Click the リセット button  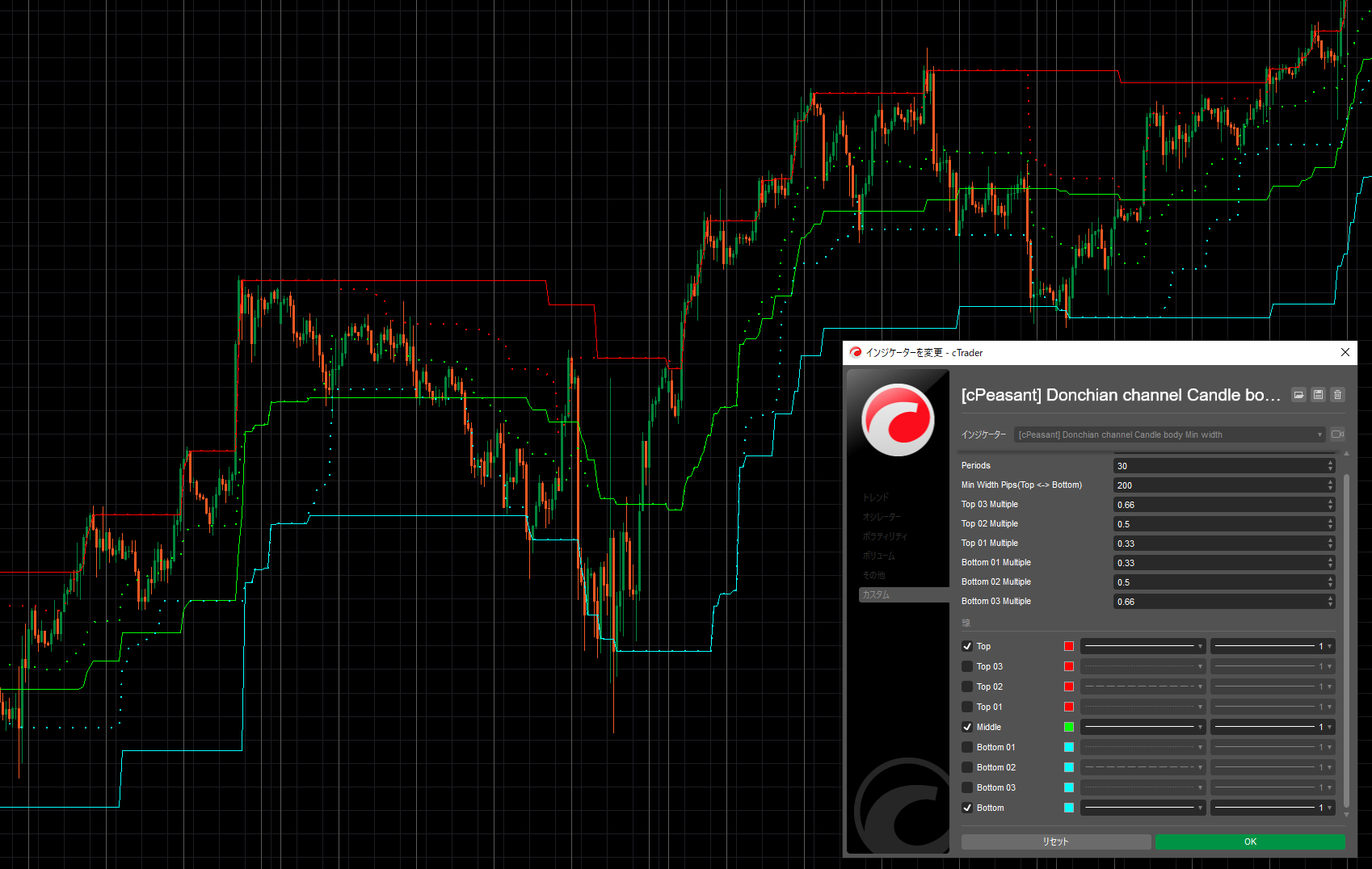1055,841
